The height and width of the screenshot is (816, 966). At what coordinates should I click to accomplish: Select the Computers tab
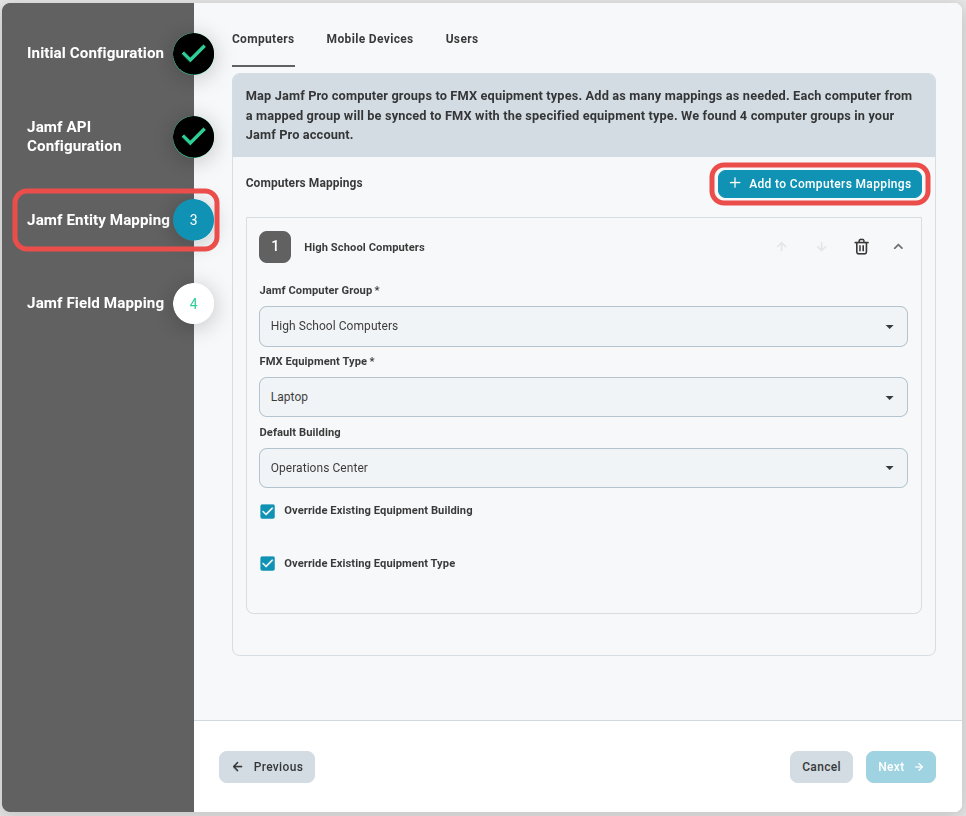263,39
